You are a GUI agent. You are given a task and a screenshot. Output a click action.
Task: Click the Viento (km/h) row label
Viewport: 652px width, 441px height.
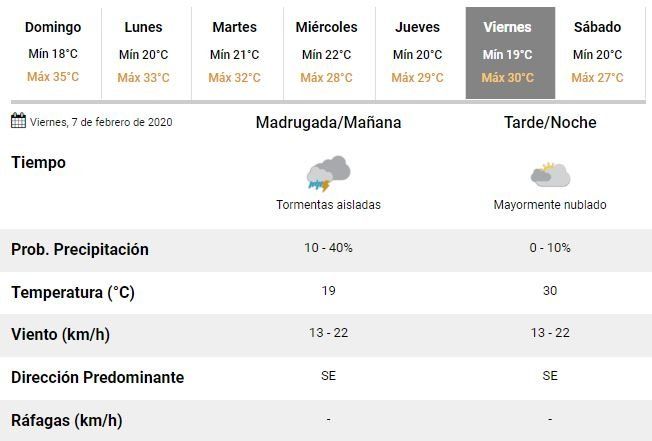coord(60,335)
